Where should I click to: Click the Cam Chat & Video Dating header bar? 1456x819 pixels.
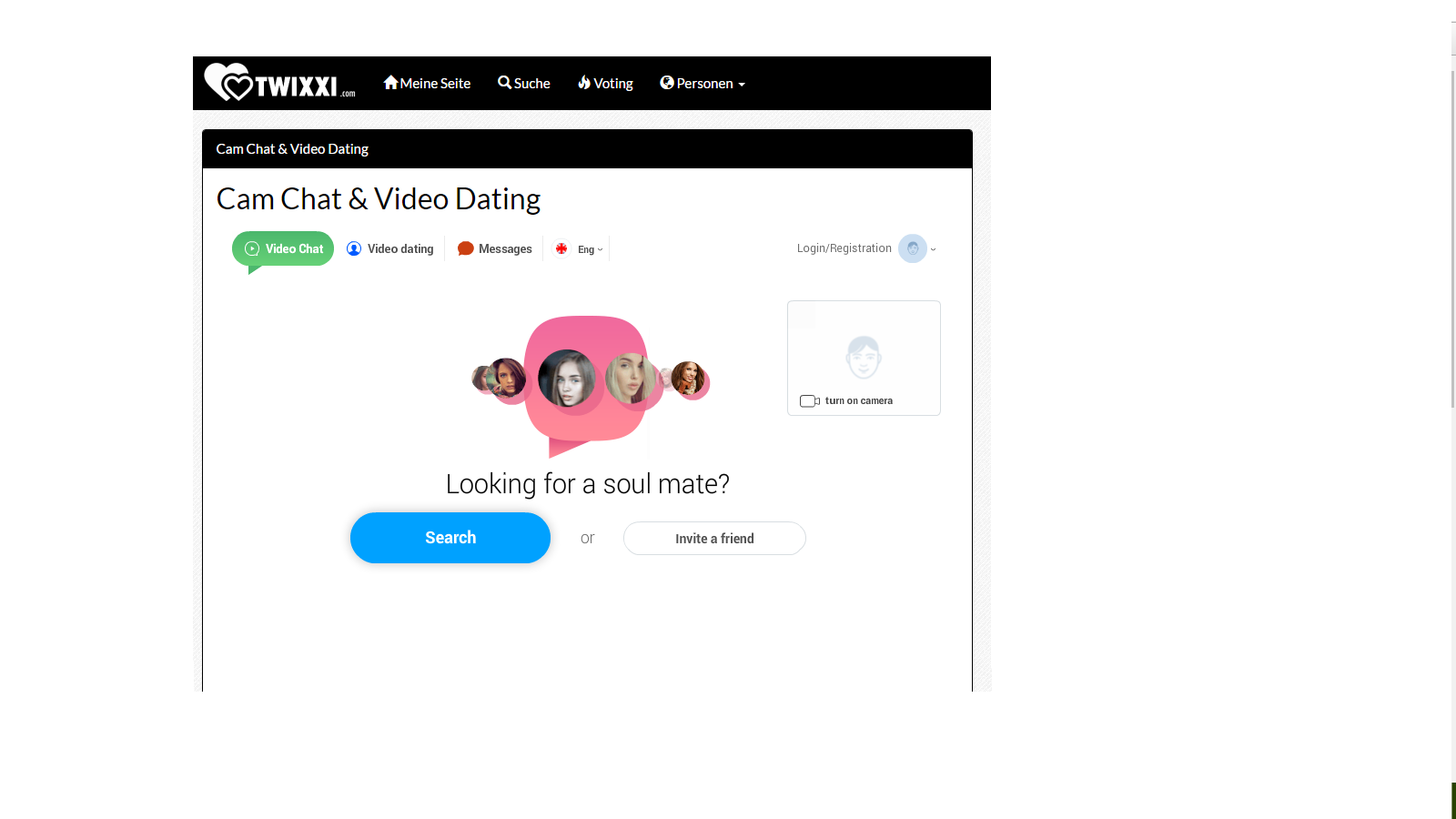coord(587,149)
